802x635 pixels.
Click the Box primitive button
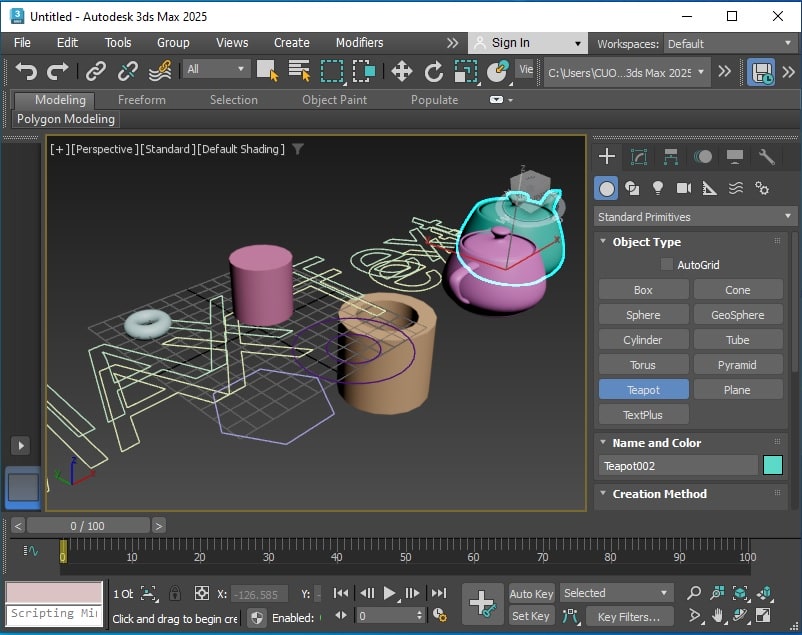point(643,290)
